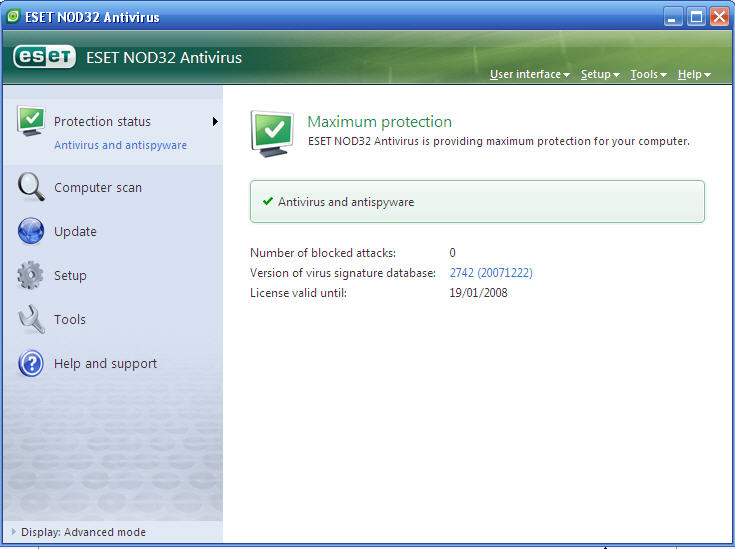Click the Computer scan magnifier icon
Image resolution: width=735 pixels, height=549 pixels.
[x=31, y=187]
